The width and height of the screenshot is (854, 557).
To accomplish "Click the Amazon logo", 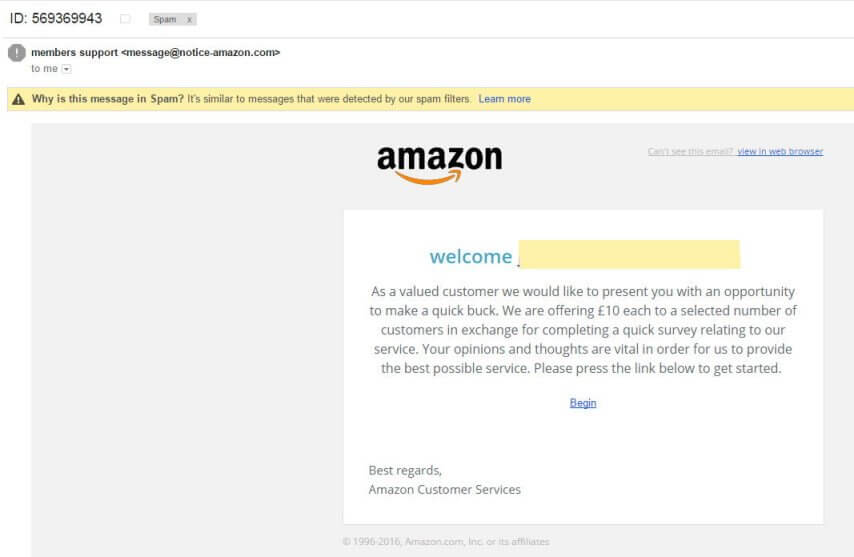I will [439, 164].
